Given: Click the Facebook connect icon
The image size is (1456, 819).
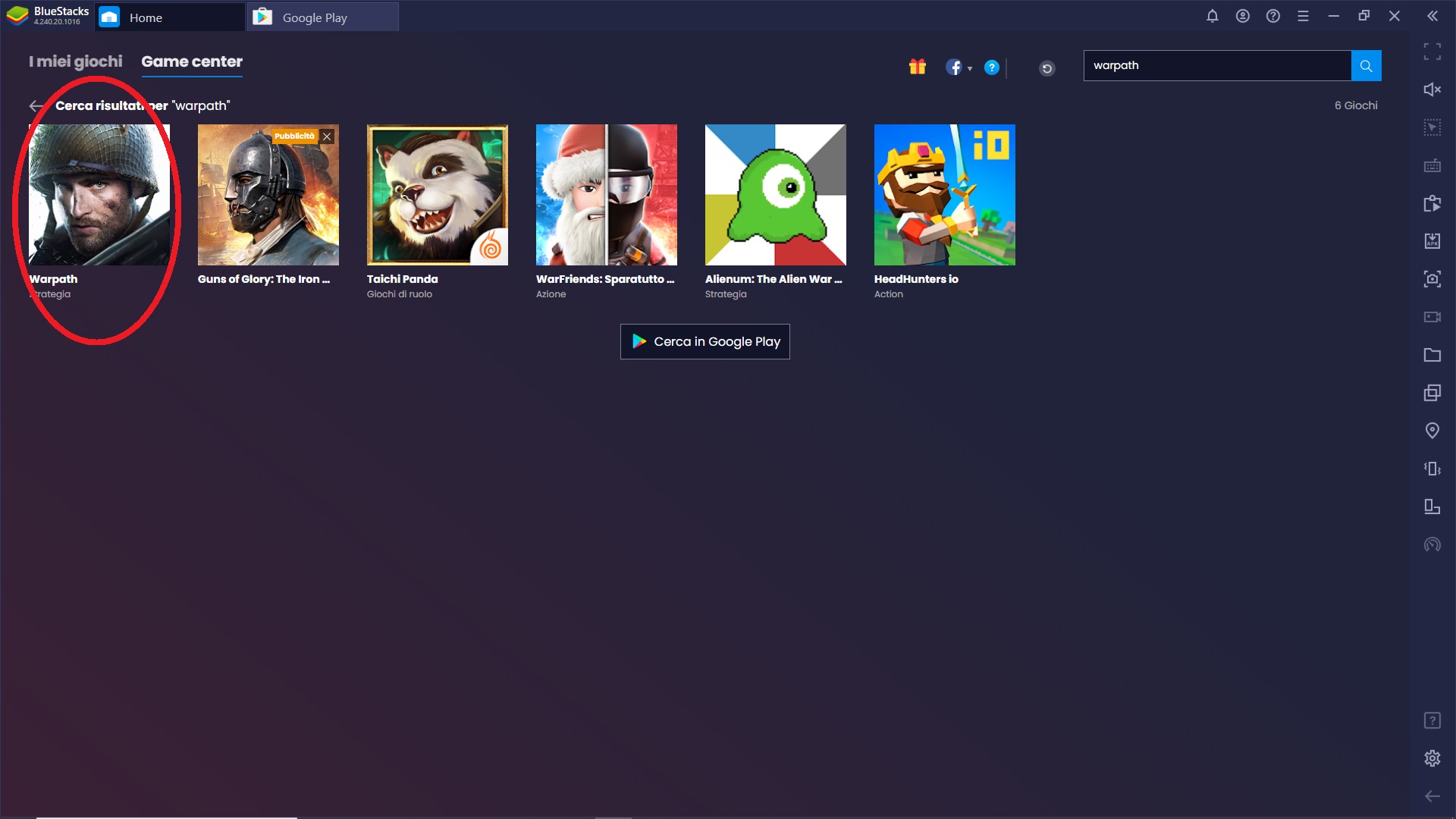Looking at the screenshot, I should tap(955, 67).
